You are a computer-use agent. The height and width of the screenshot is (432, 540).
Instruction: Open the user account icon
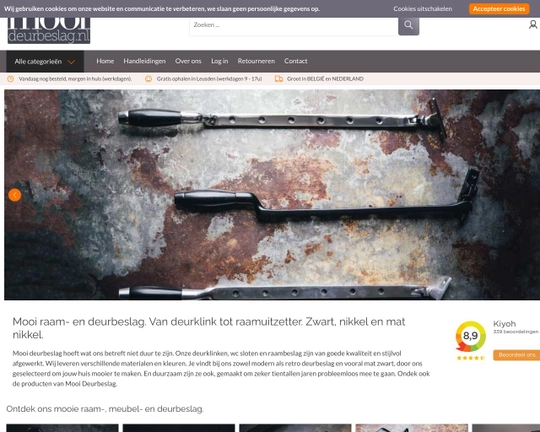click(x=533, y=25)
